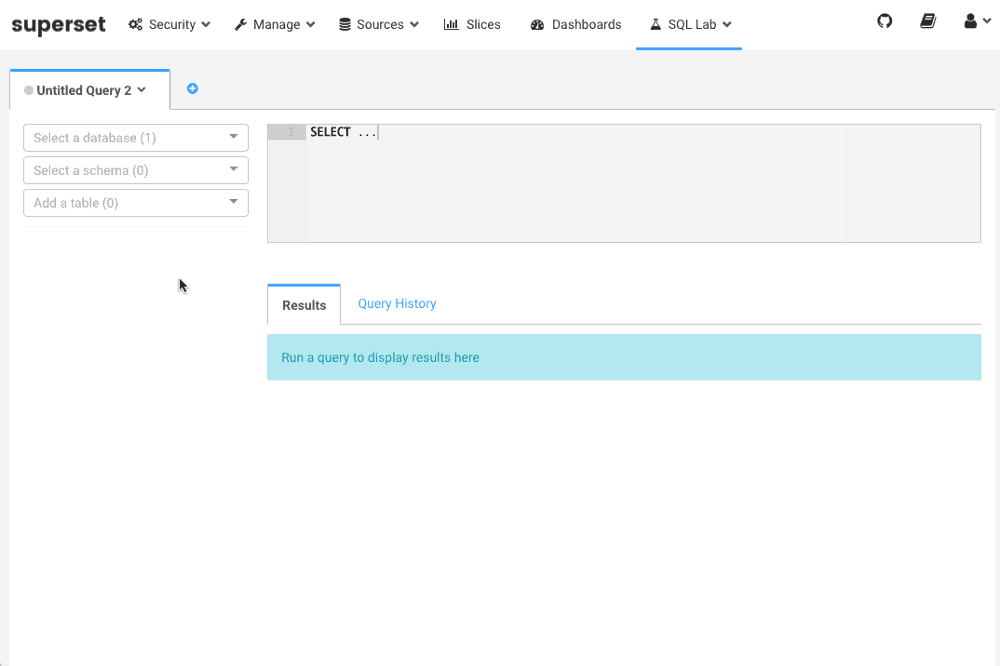
Task: Click the SQL Lab flask icon
Action: point(655,24)
